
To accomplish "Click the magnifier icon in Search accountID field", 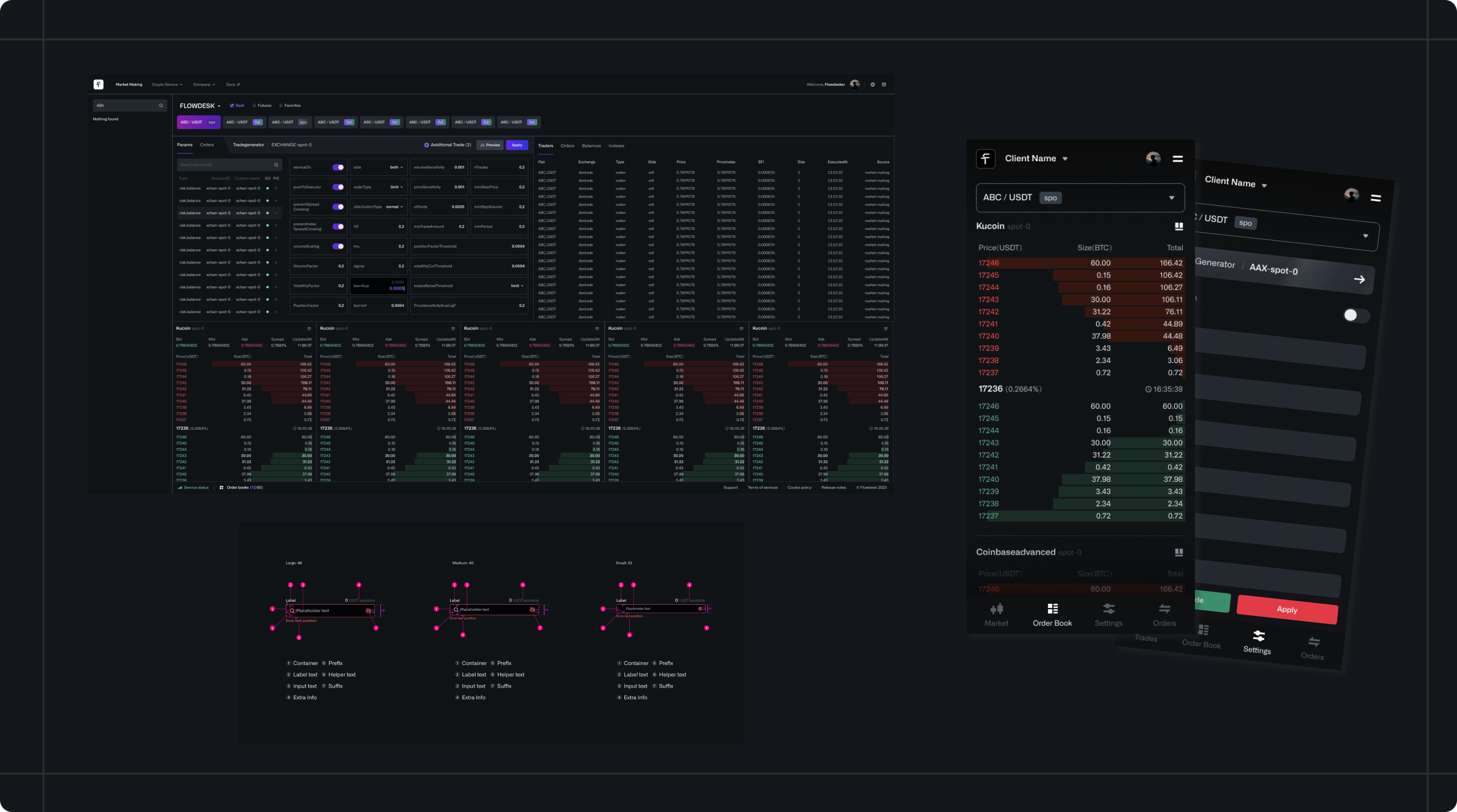I will [x=276, y=164].
